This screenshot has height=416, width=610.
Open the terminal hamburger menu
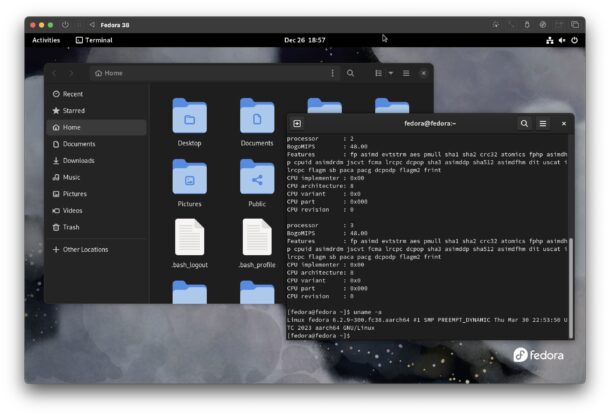[543, 123]
